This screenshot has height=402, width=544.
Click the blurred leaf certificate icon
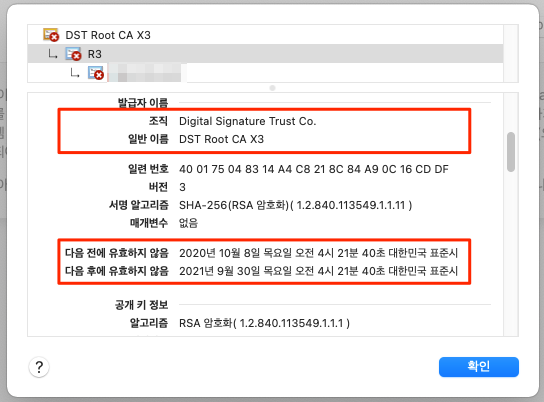coord(96,73)
